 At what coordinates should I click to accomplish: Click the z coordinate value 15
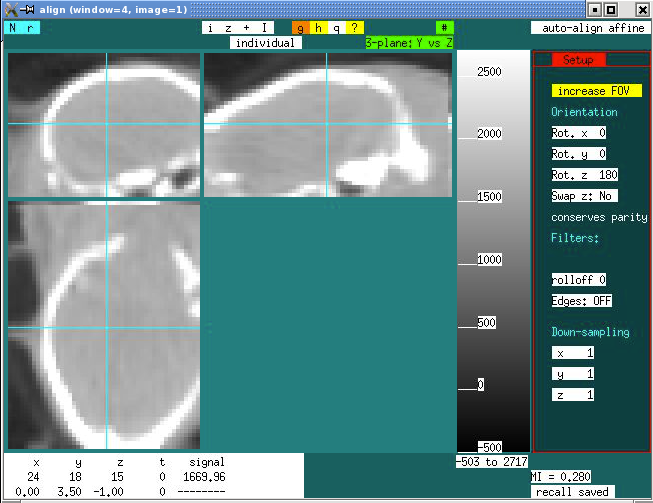117,476
